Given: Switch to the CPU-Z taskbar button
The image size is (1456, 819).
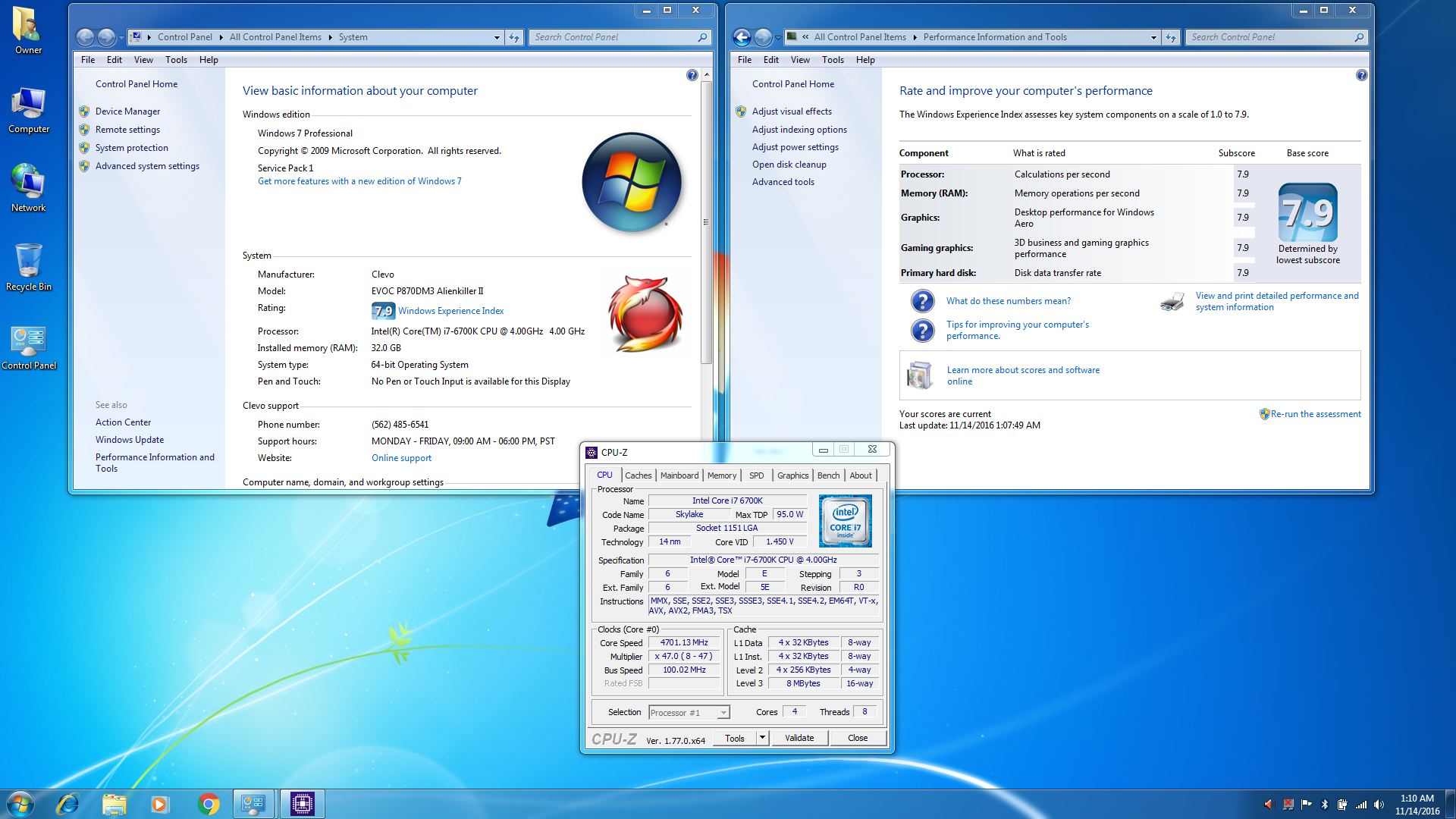Looking at the screenshot, I should [302, 804].
